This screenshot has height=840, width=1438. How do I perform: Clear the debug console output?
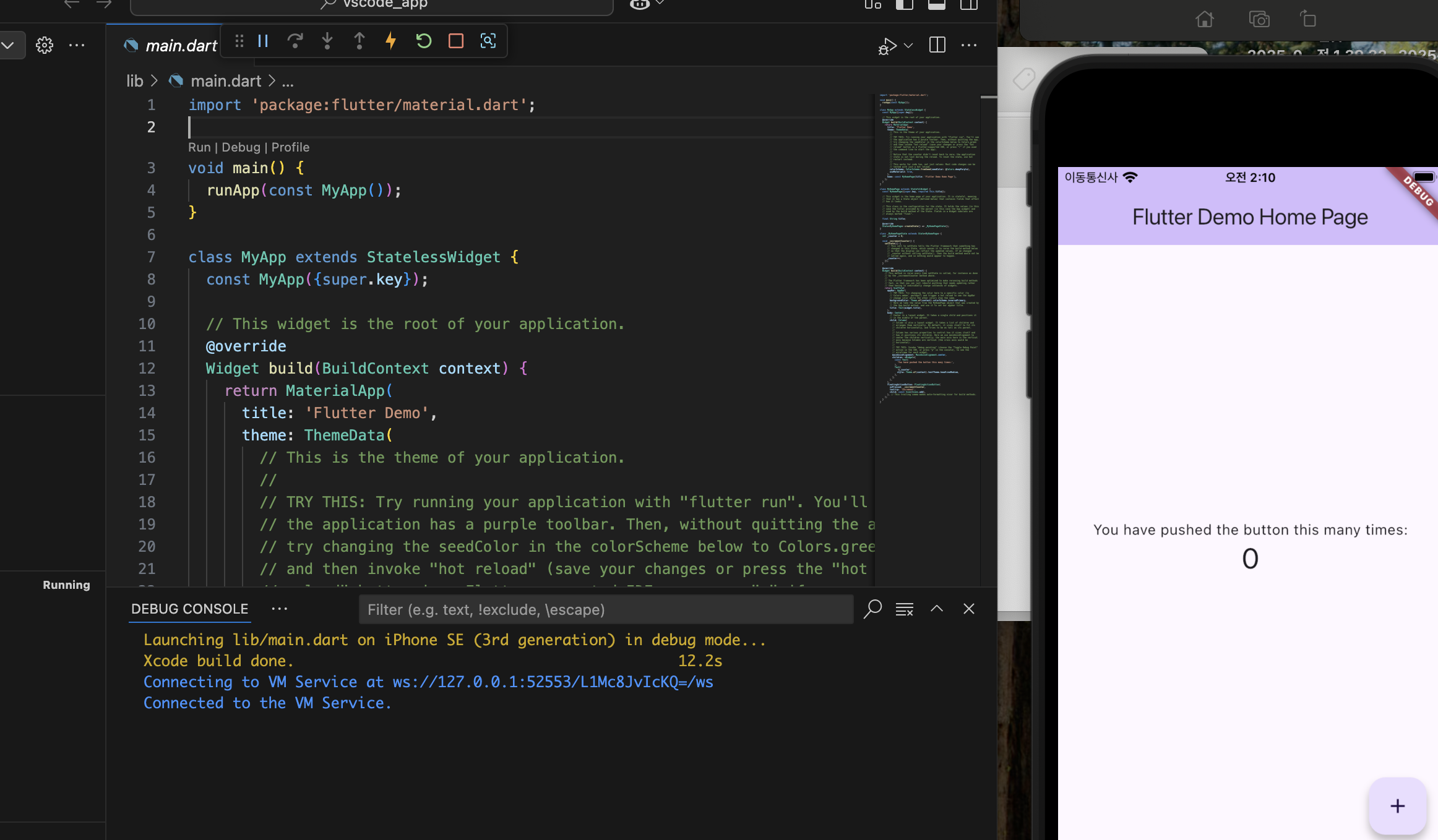[905, 609]
